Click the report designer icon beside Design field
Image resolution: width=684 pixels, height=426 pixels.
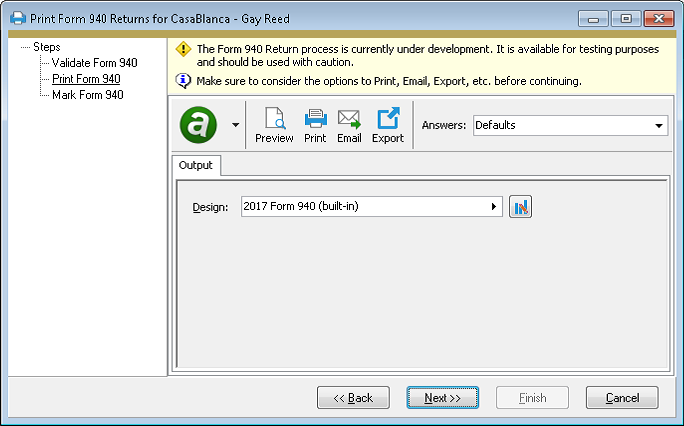[x=520, y=207]
